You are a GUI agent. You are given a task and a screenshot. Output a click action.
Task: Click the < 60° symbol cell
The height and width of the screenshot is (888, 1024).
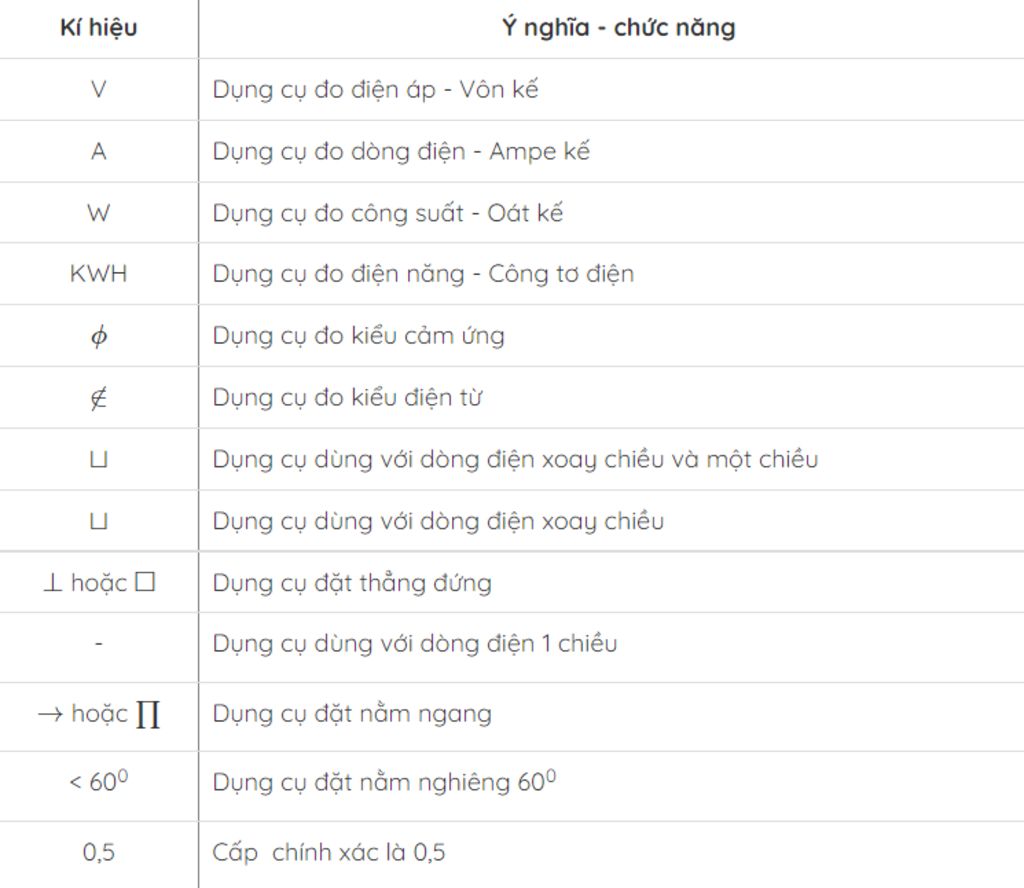pyautogui.click(x=99, y=782)
